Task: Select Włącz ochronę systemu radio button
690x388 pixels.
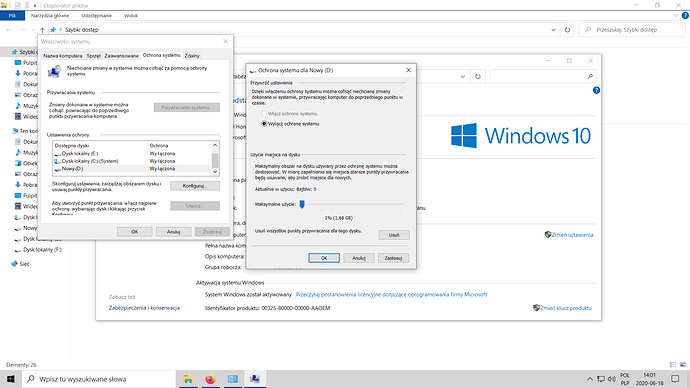Action: tap(264, 113)
